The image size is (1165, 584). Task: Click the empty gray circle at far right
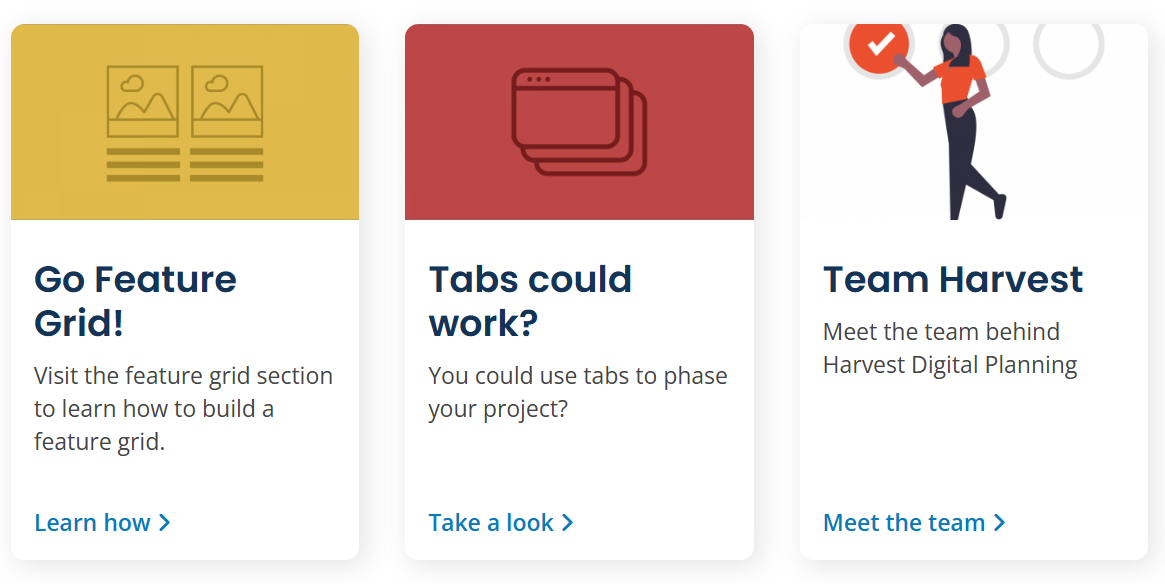pos(1068,46)
